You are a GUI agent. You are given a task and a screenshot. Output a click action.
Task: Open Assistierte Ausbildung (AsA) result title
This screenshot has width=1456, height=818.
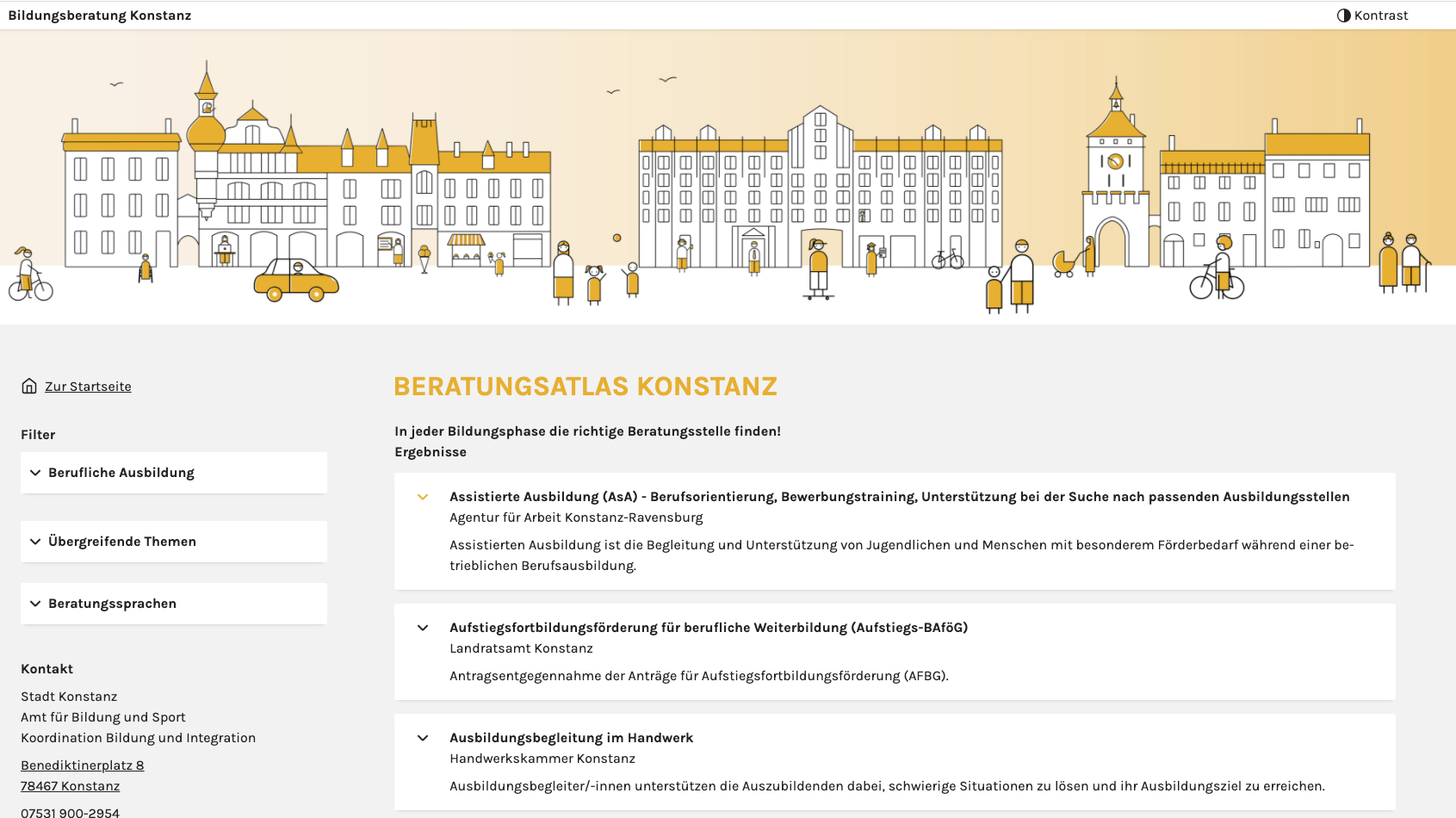pos(900,497)
